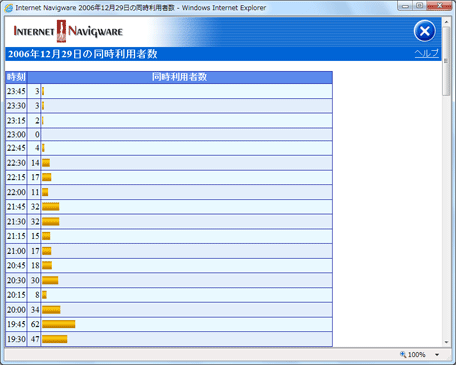Click the orange bar for 21:30
The height and width of the screenshot is (365, 456).
[x=51, y=222]
